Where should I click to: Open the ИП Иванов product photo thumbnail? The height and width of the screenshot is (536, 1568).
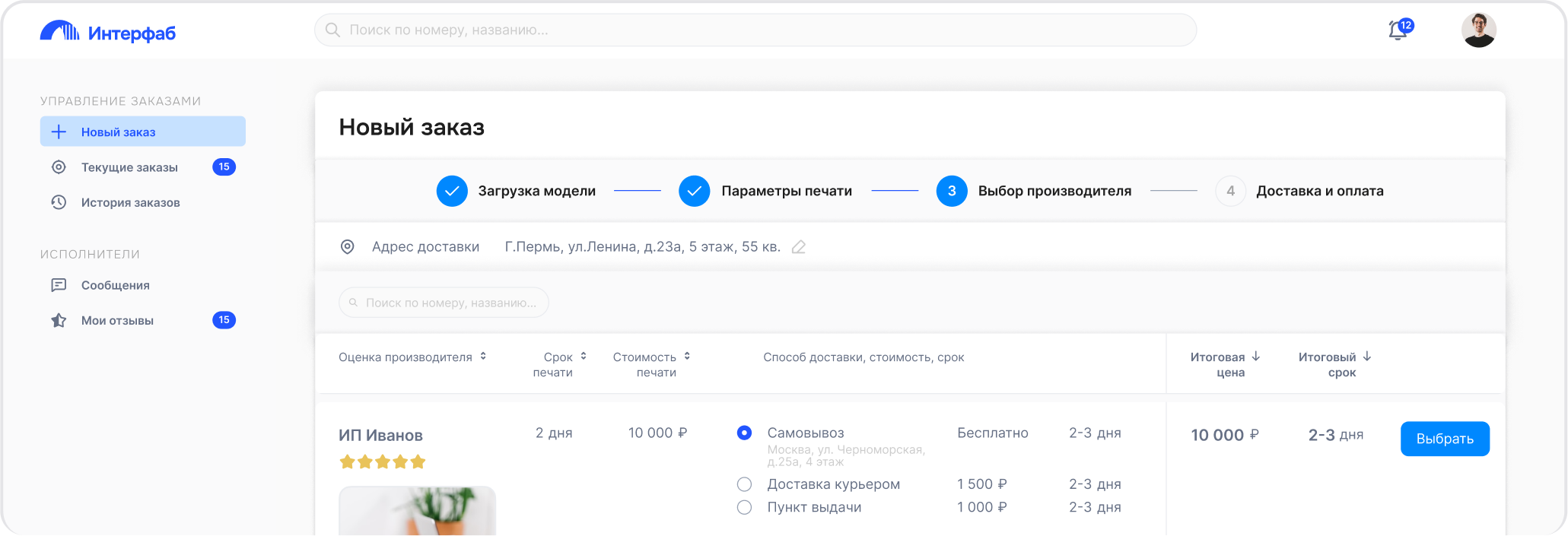click(x=417, y=511)
